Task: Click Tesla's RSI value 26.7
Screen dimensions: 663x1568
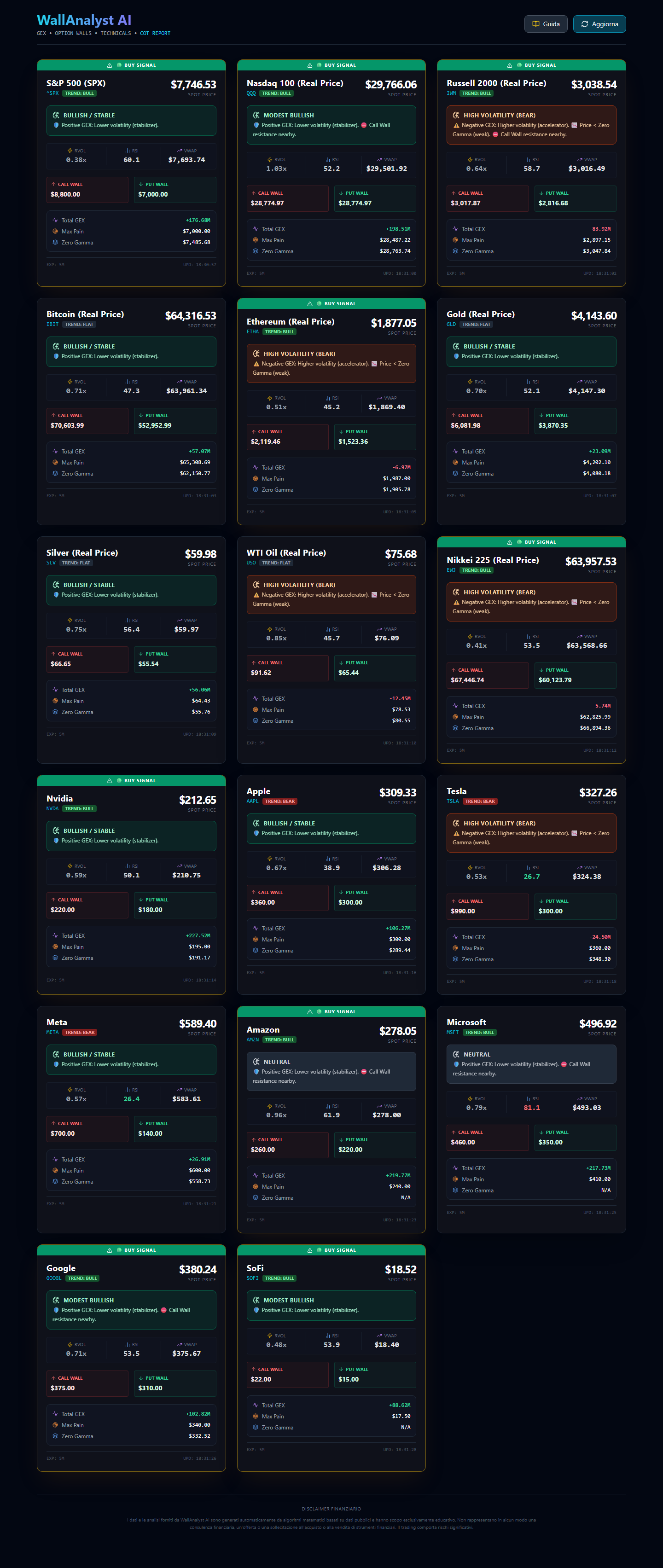Action: coord(531,877)
